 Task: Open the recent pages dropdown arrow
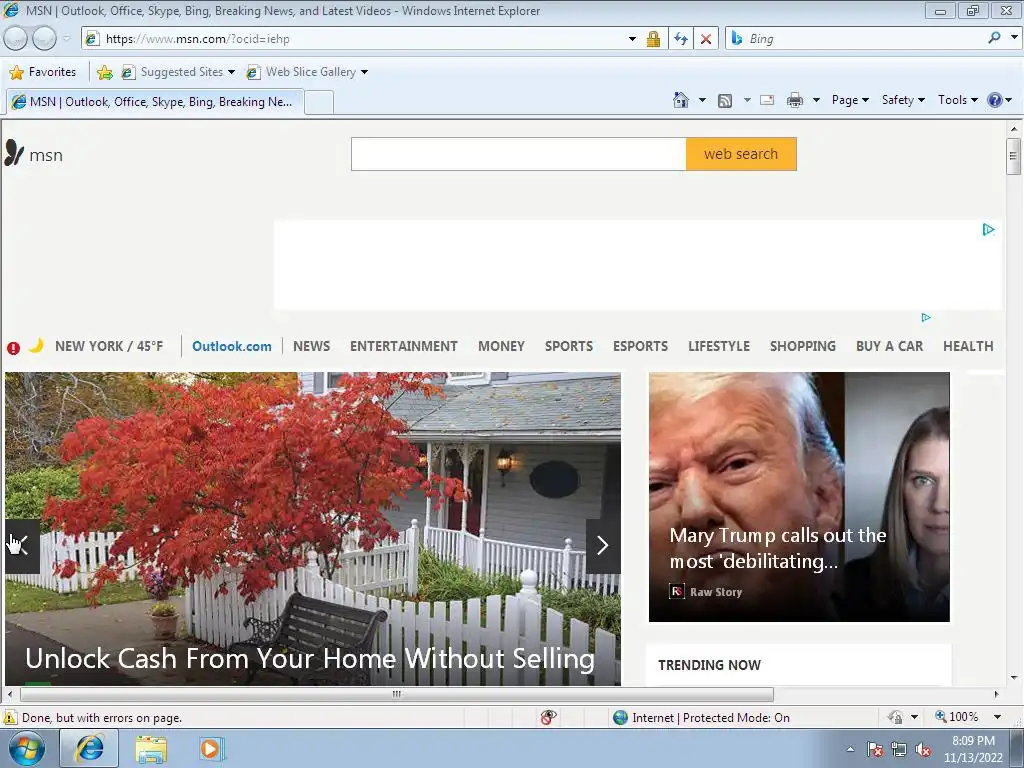(x=67, y=39)
